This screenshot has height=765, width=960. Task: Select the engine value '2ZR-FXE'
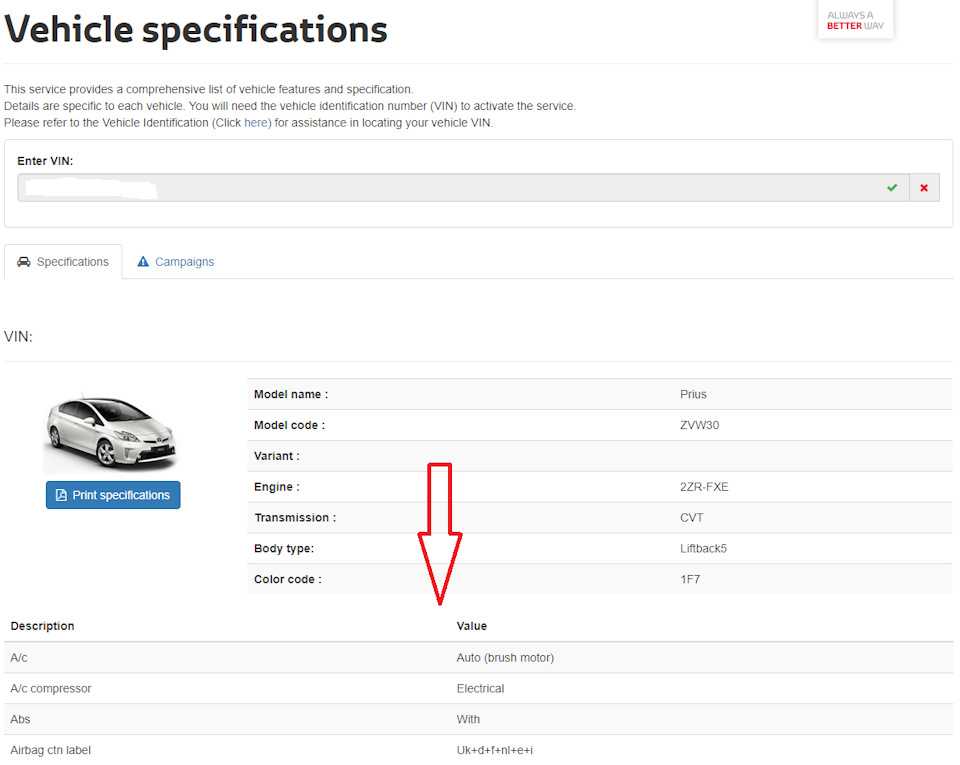[704, 487]
